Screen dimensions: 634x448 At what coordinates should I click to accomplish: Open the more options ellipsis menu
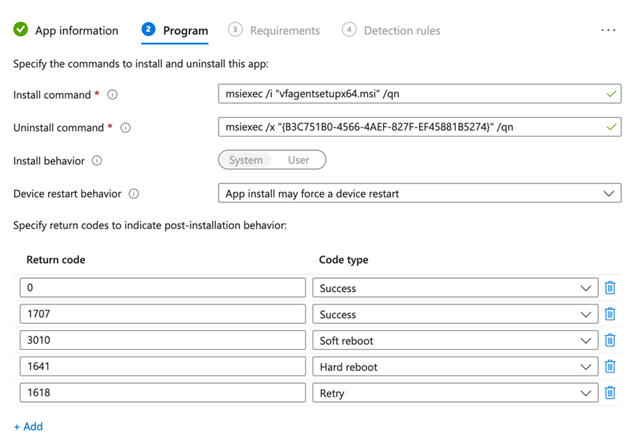coord(608,30)
